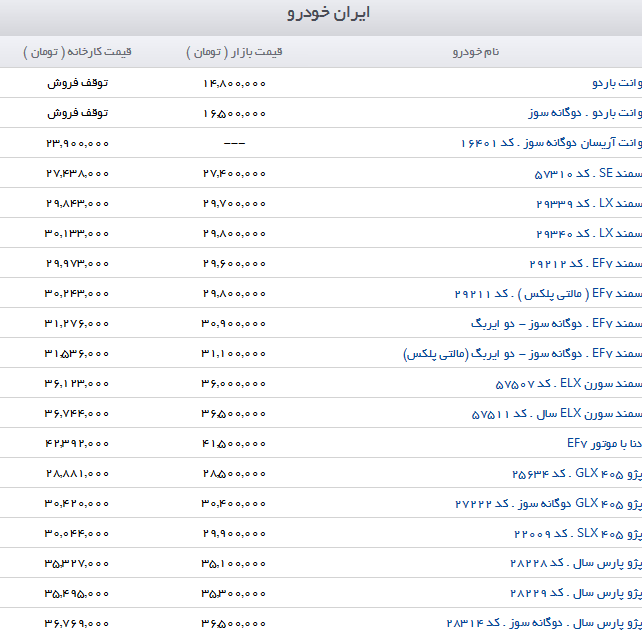Click factory price ۲۷,۴۳۸,۰۰۰
This screenshot has width=642, height=631.
click(x=77, y=174)
